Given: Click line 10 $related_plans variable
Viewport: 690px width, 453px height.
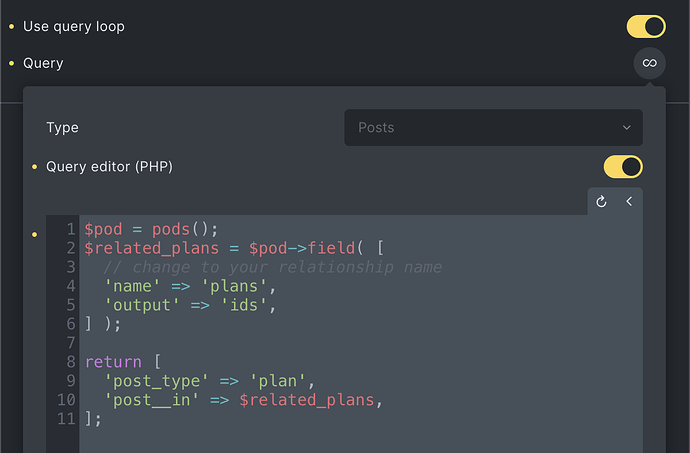Looking at the screenshot, I should tap(307, 400).
